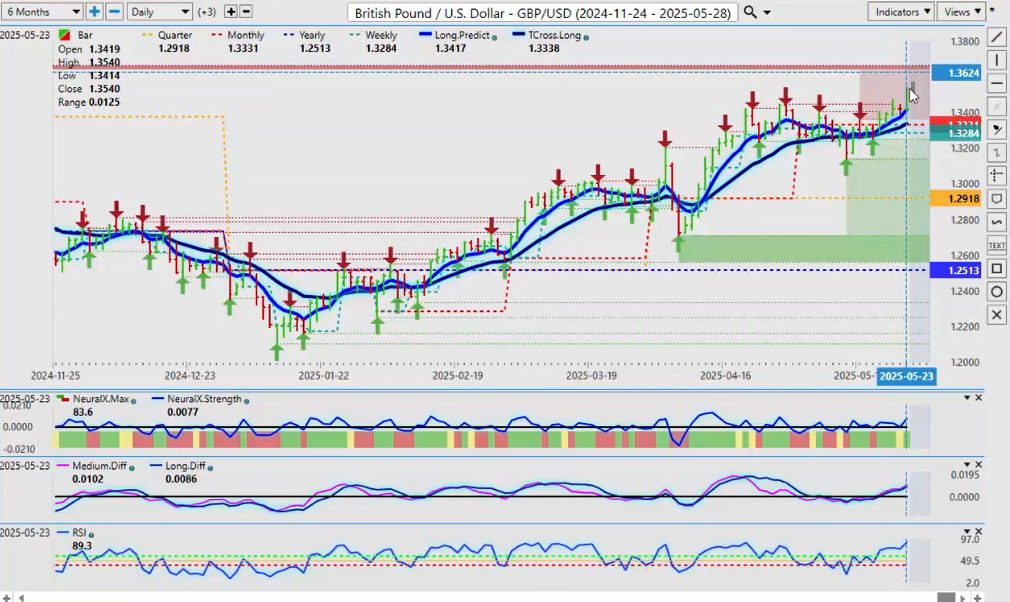Click the TCross.Long legend label

point(554,35)
